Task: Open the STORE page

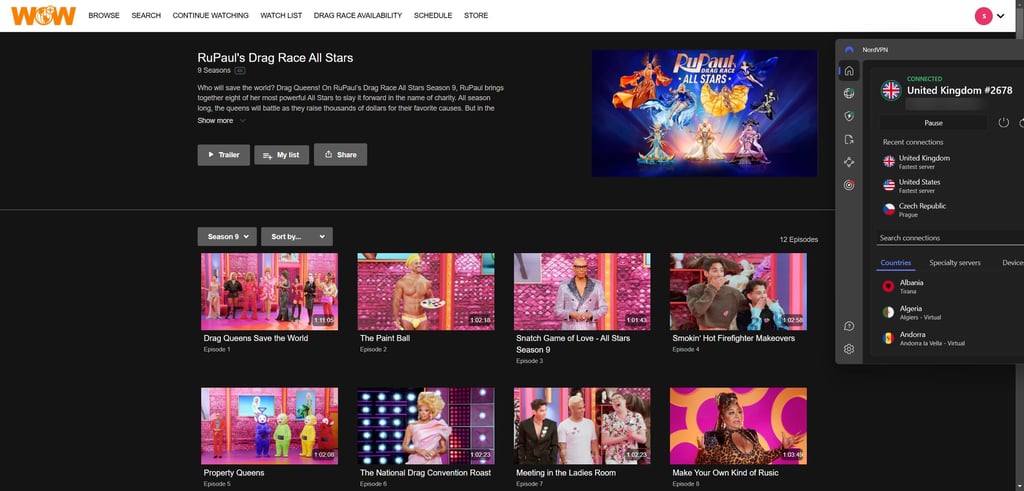Action: click(475, 16)
